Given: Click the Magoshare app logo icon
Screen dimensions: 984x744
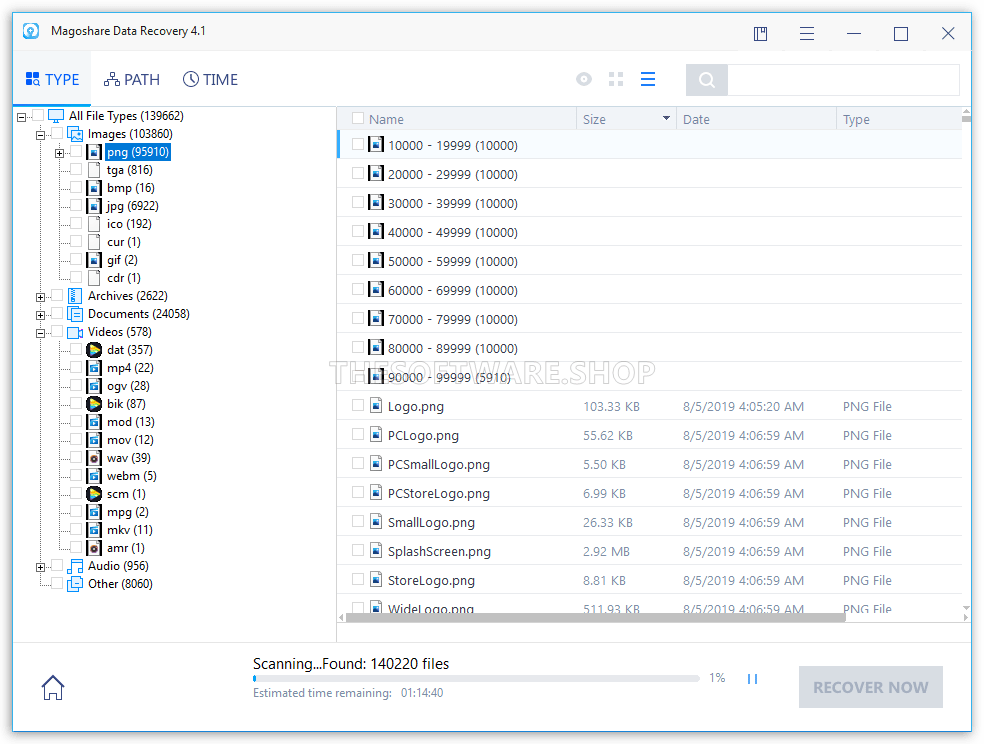Looking at the screenshot, I should [31, 31].
